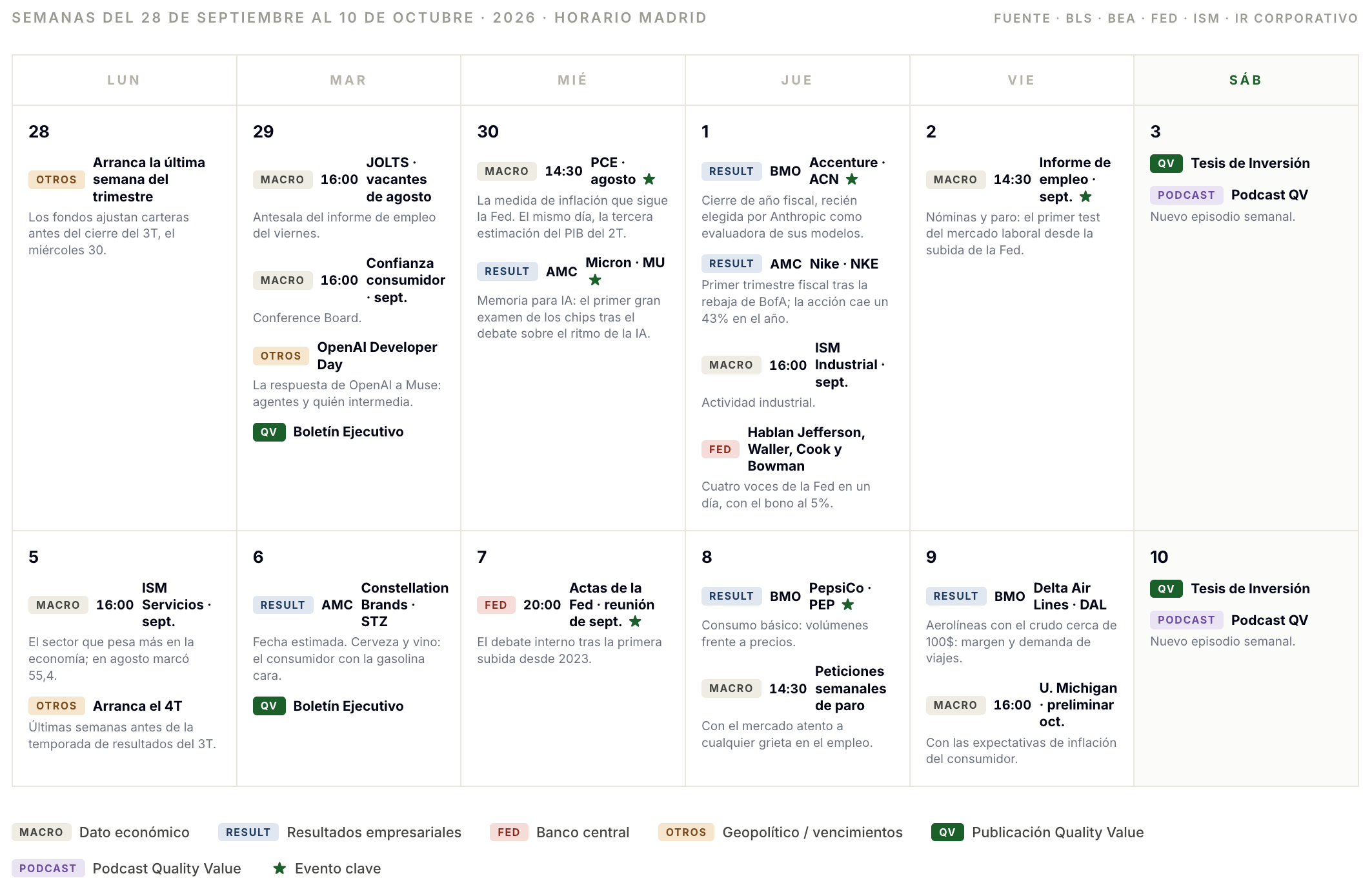
Task: Open the OpenAI Developer Day event
Action: pyautogui.click(x=377, y=356)
